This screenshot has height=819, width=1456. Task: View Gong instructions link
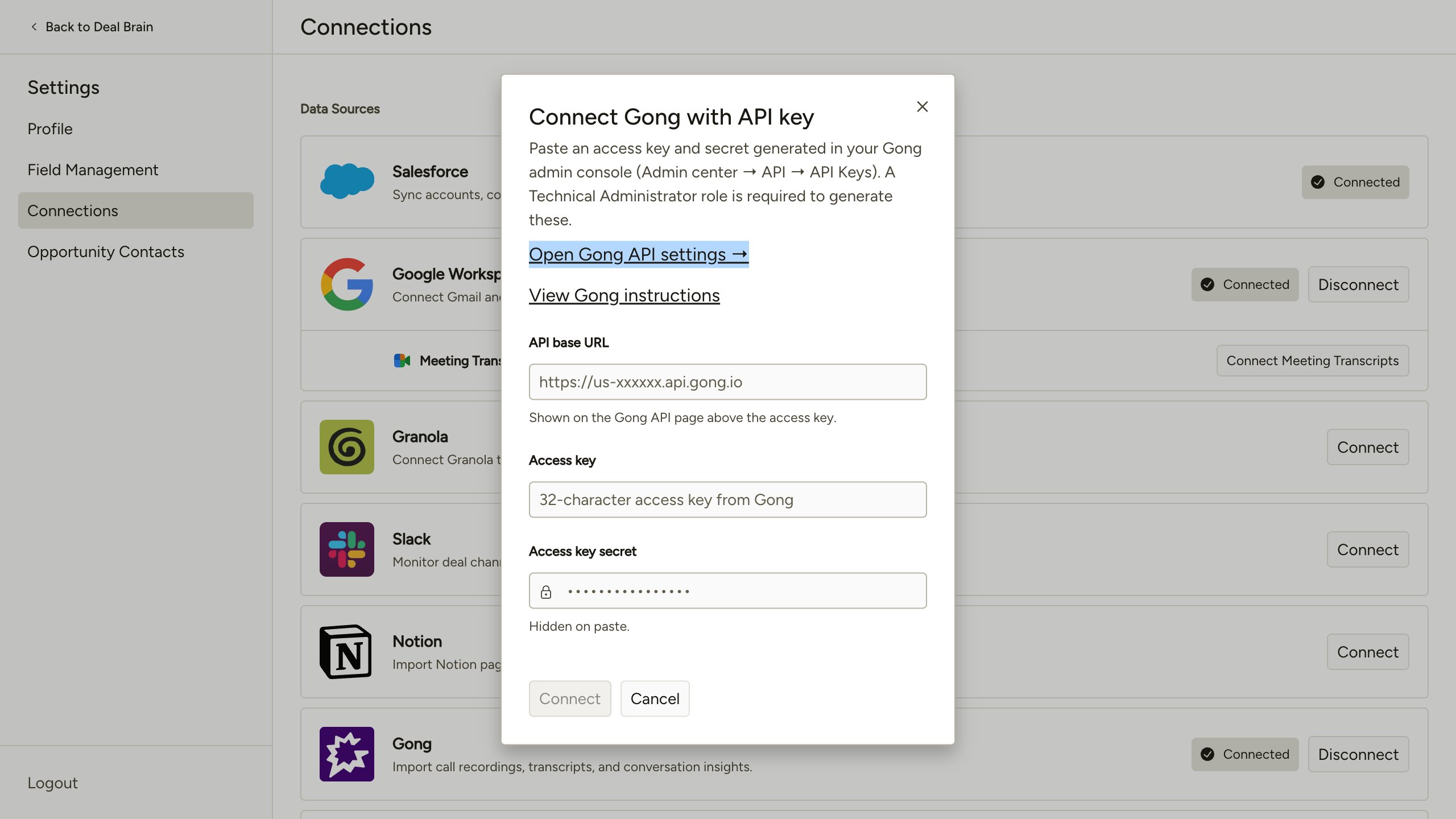click(624, 295)
